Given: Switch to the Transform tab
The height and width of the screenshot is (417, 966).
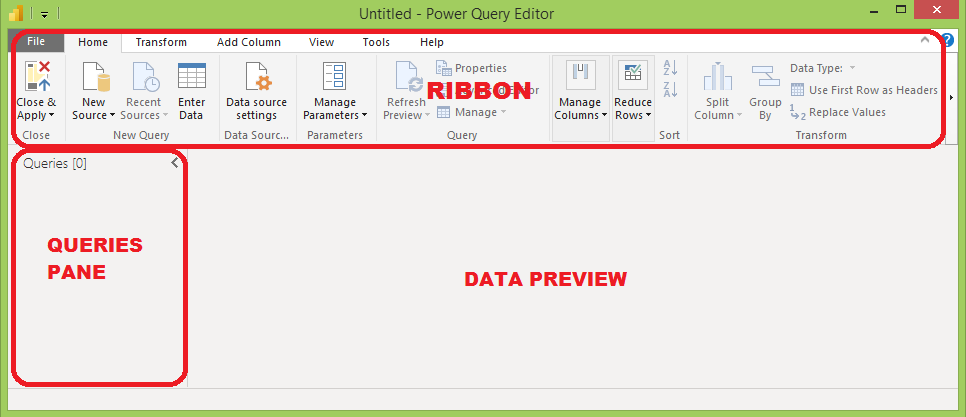Looking at the screenshot, I should pos(161,42).
